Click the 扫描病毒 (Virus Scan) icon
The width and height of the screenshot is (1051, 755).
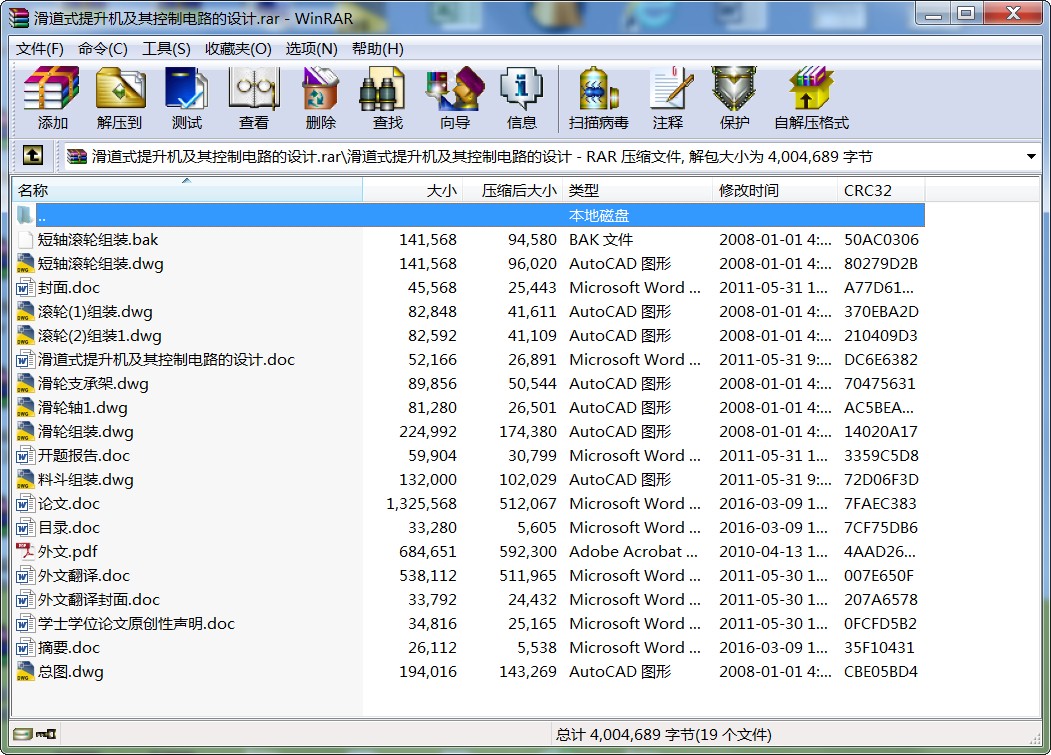[x=598, y=98]
